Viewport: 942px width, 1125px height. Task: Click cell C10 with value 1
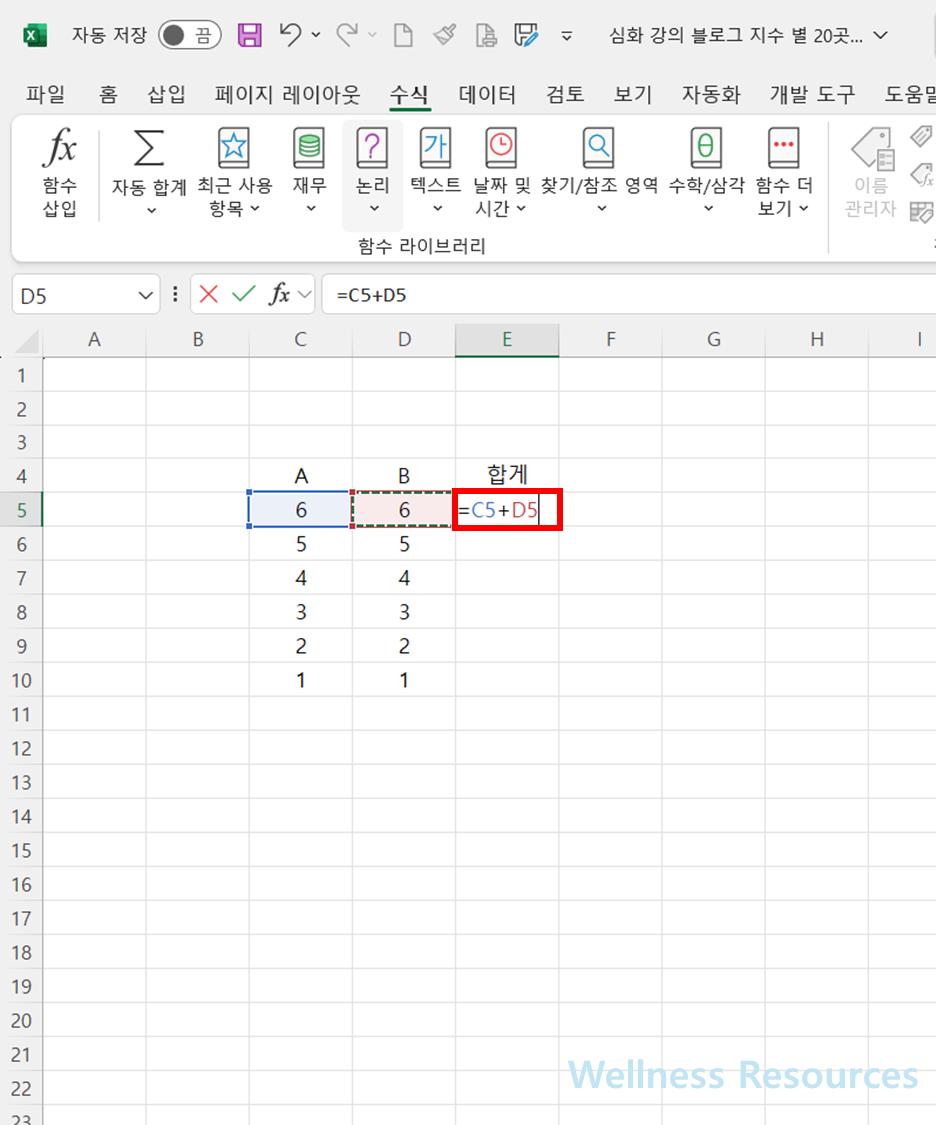click(x=301, y=680)
